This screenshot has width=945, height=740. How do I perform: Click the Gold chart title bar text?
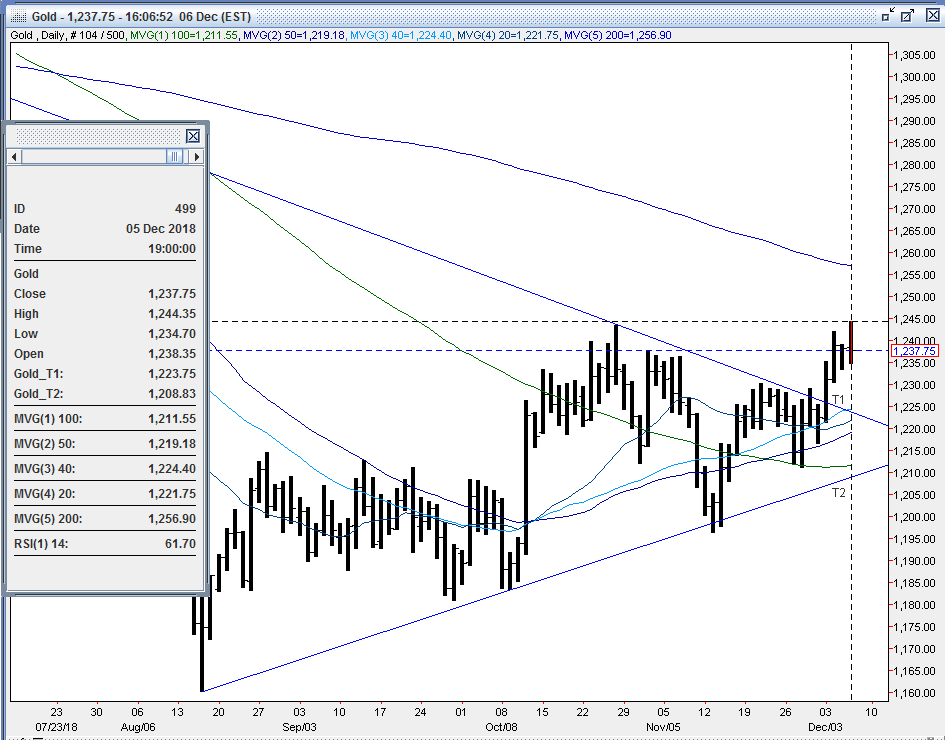pos(141,16)
